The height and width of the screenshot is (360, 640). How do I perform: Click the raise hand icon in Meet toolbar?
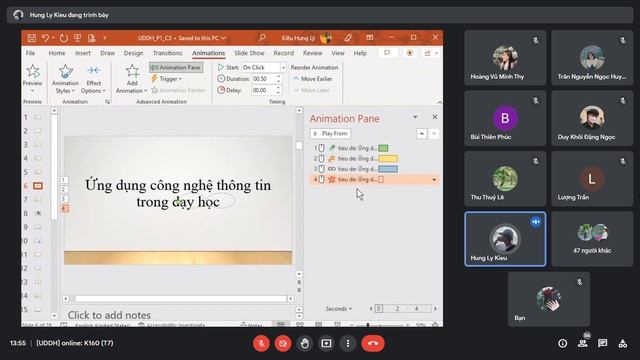coord(304,343)
